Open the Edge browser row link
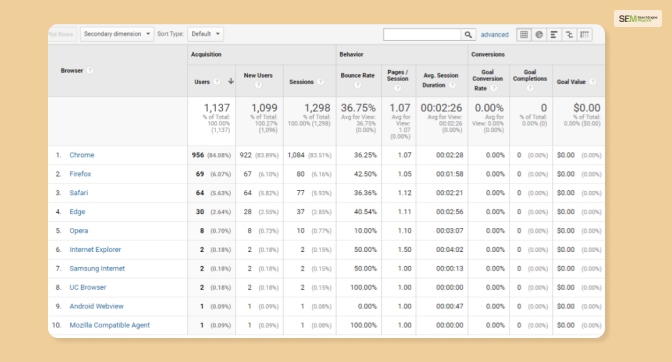This screenshot has height=362, width=672. click(x=78, y=212)
